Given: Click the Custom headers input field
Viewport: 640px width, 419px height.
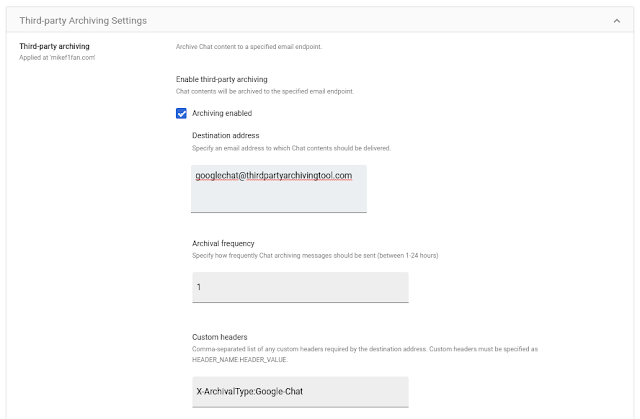Looking at the screenshot, I should click(x=300, y=392).
